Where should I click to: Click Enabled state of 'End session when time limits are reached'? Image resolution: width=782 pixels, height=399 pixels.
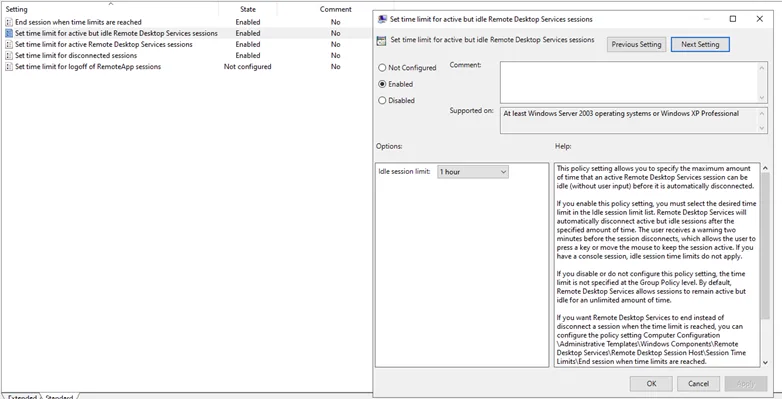pos(248,22)
